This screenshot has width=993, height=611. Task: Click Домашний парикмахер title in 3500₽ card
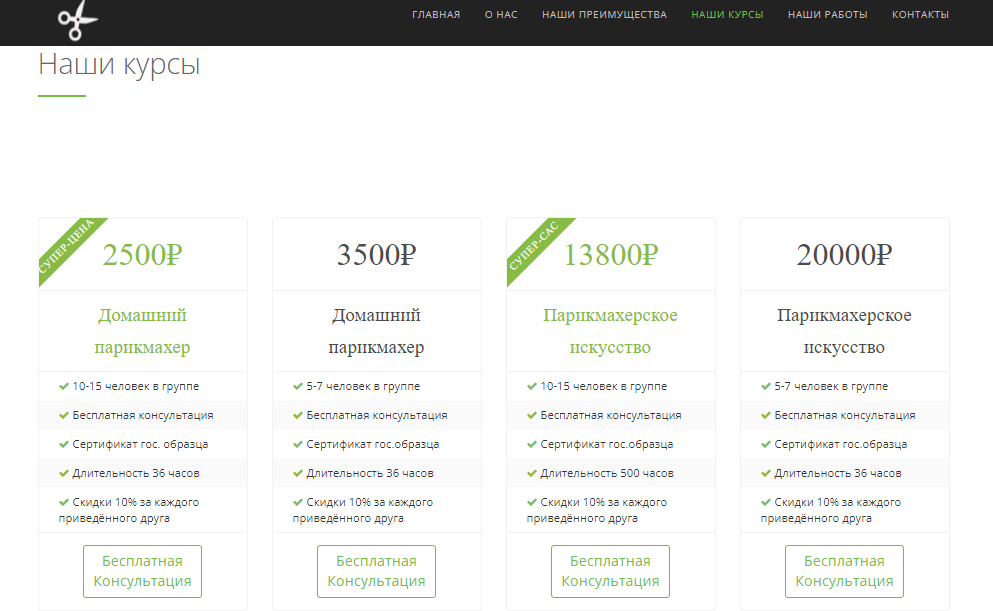376,331
